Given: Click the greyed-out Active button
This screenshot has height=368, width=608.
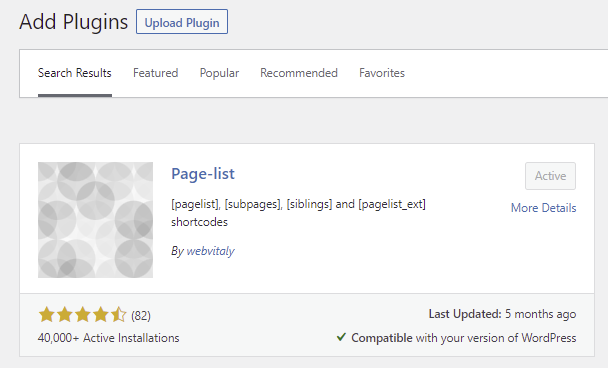Looking at the screenshot, I should pos(550,176).
